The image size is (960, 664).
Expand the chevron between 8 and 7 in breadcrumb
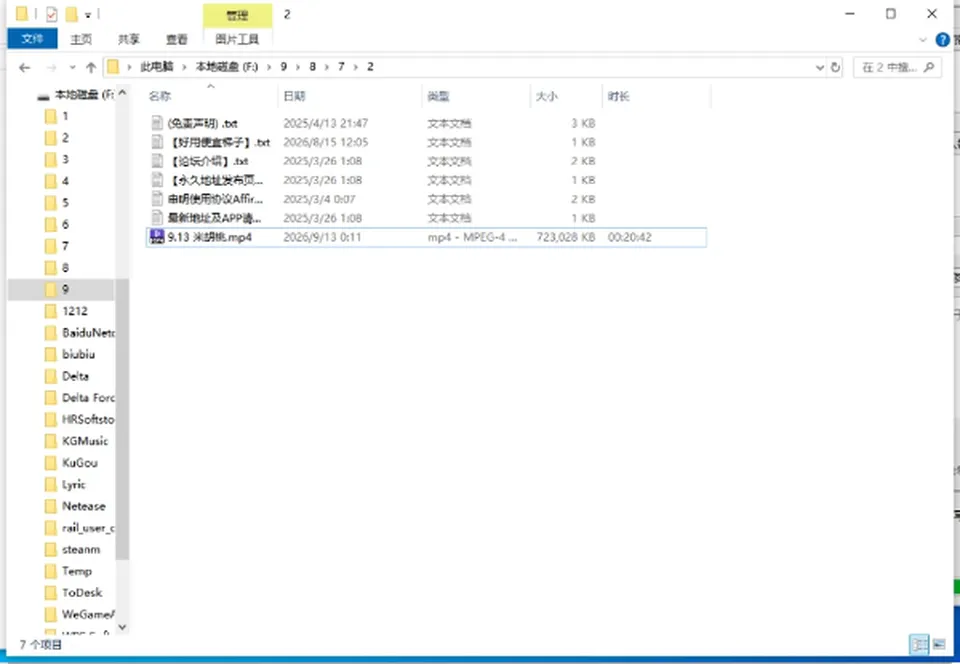327,67
